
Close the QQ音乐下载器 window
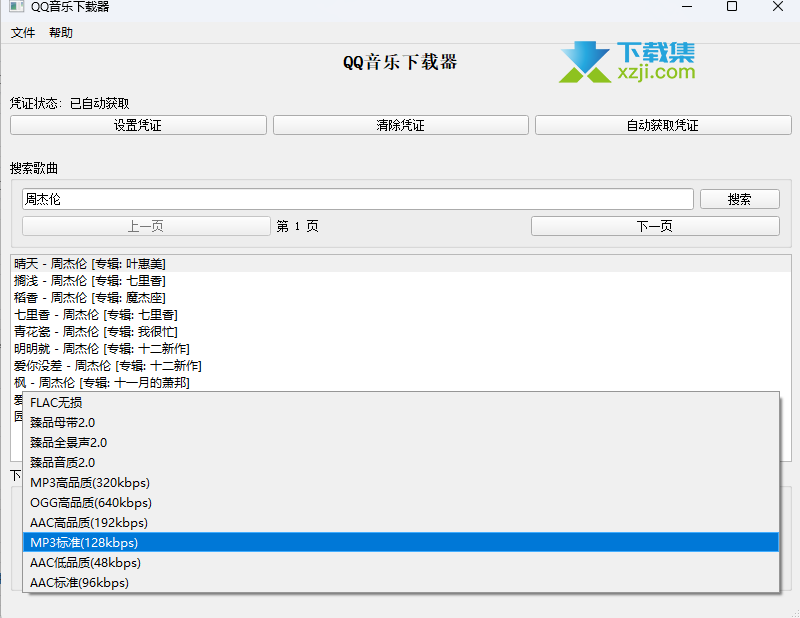pos(778,6)
